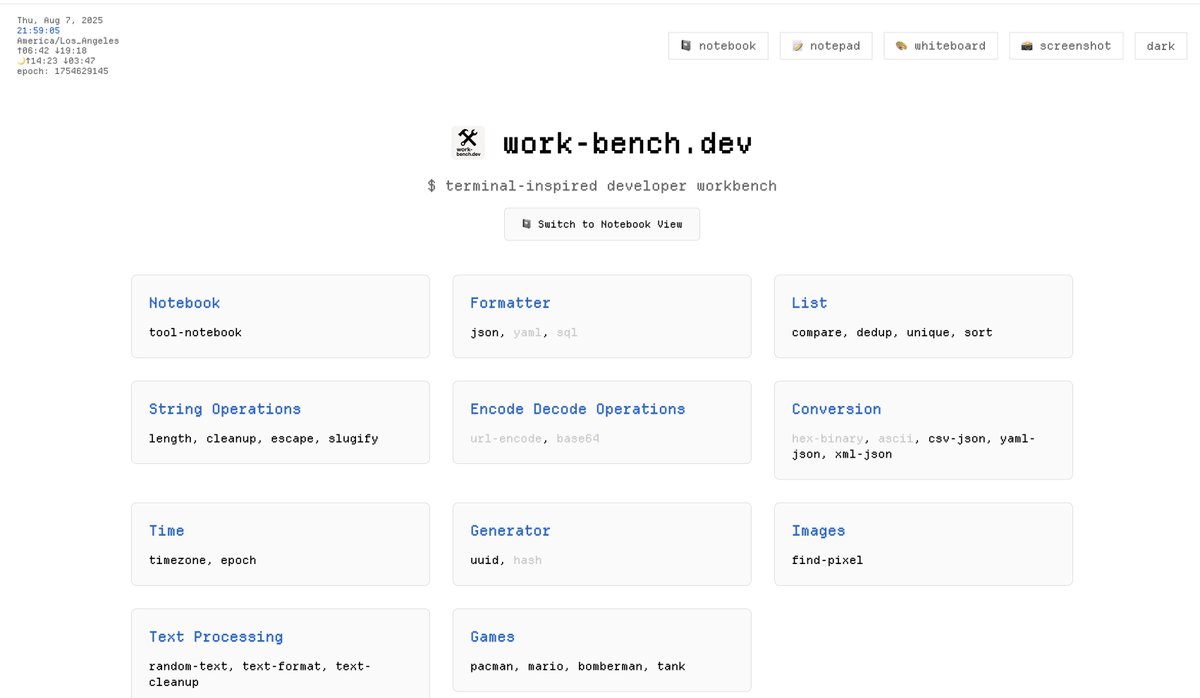Click the whiteboard palette emoji icon
This screenshot has width=1200, height=698.
point(901,46)
